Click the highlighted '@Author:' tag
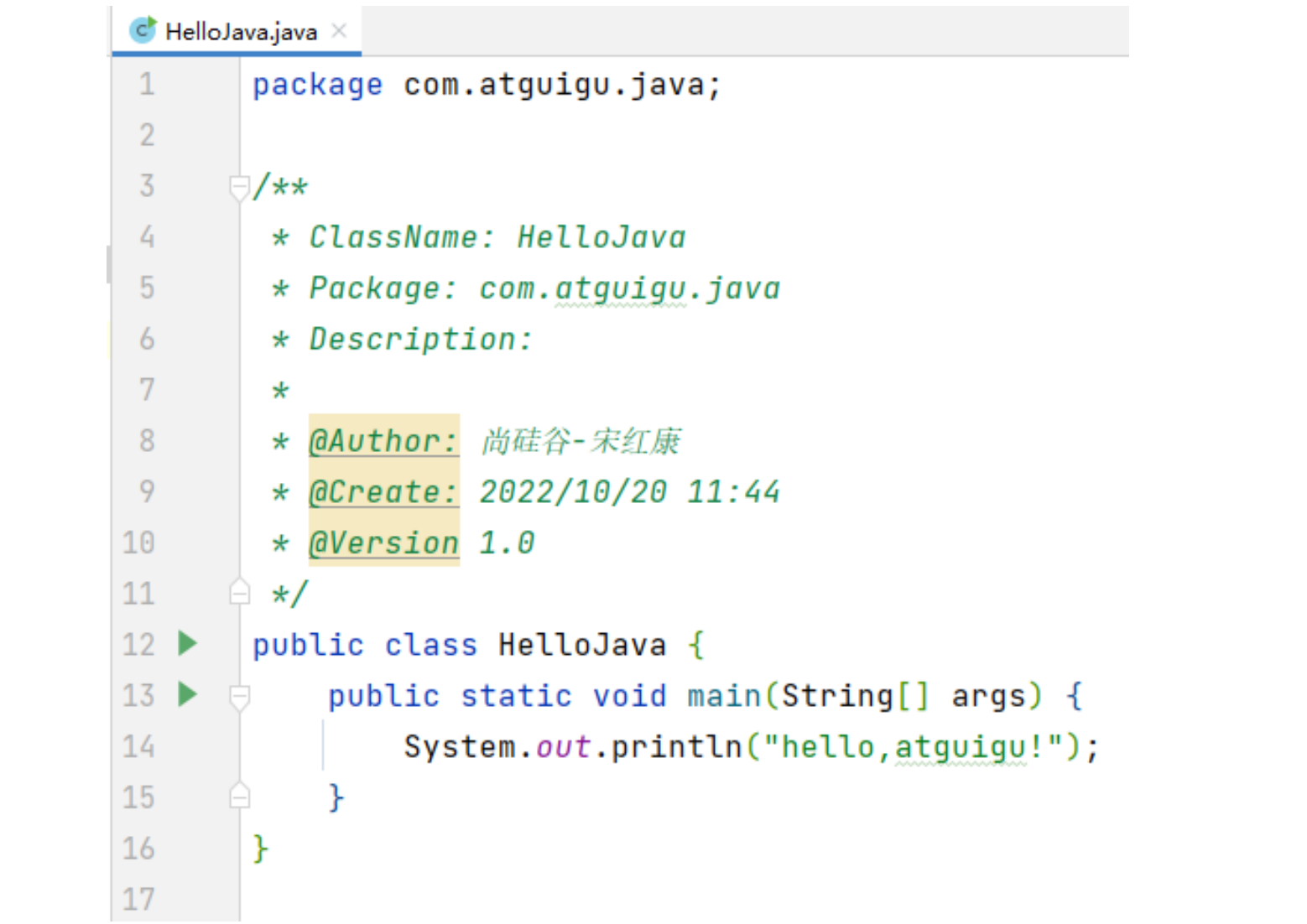Viewport: 1307px width, 924px height. pyautogui.click(x=384, y=441)
